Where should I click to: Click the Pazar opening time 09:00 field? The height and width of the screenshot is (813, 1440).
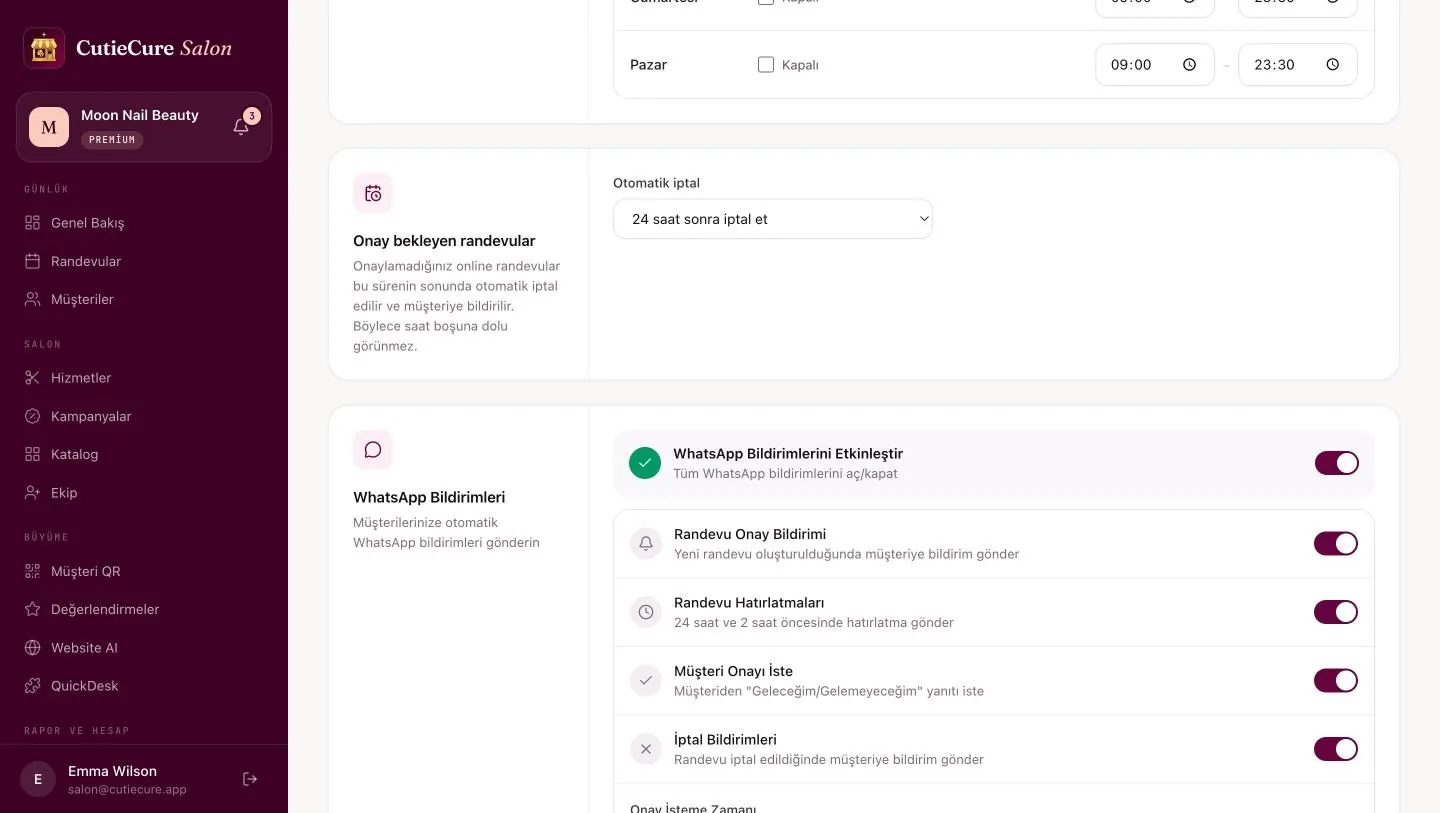(1155, 65)
